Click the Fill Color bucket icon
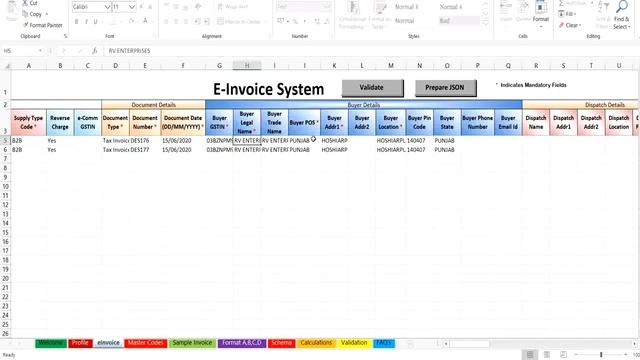The height and width of the screenshot is (360, 640). click(x=131, y=21)
